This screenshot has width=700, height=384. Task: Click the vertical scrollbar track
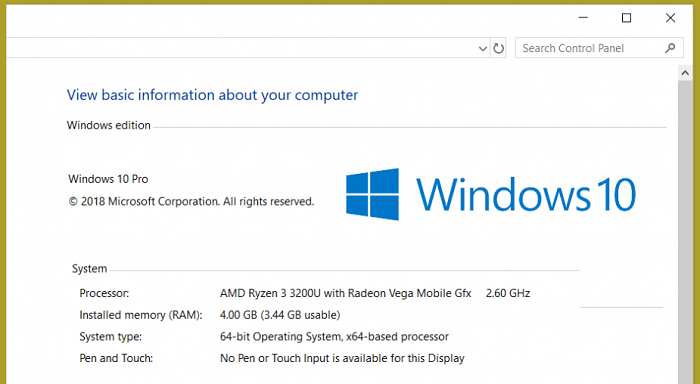(x=685, y=232)
